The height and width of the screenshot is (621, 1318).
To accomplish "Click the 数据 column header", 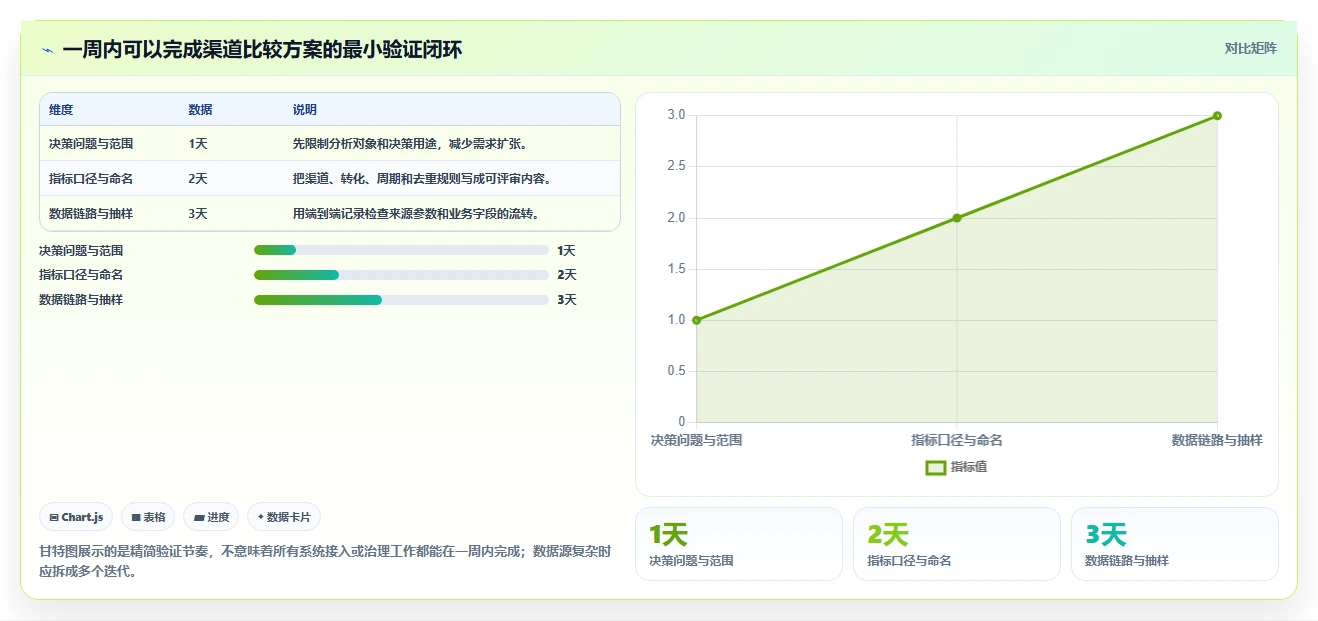I will [x=200, y=110].
